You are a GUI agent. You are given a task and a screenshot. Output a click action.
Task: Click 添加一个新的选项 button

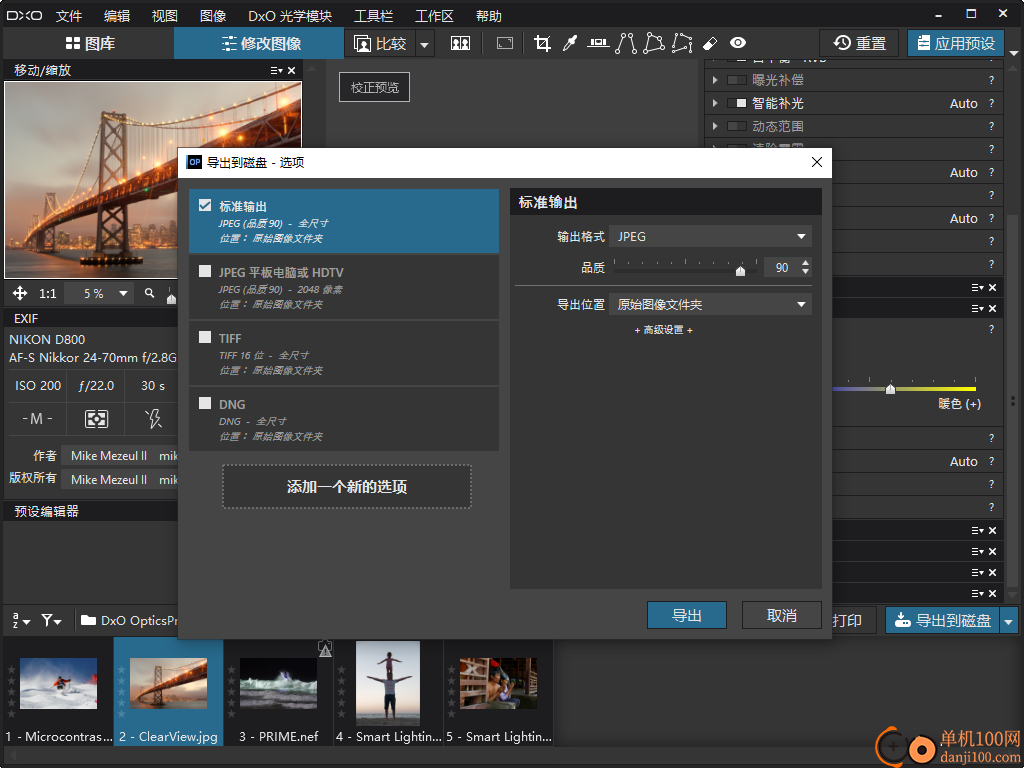(x=347, y=487)
